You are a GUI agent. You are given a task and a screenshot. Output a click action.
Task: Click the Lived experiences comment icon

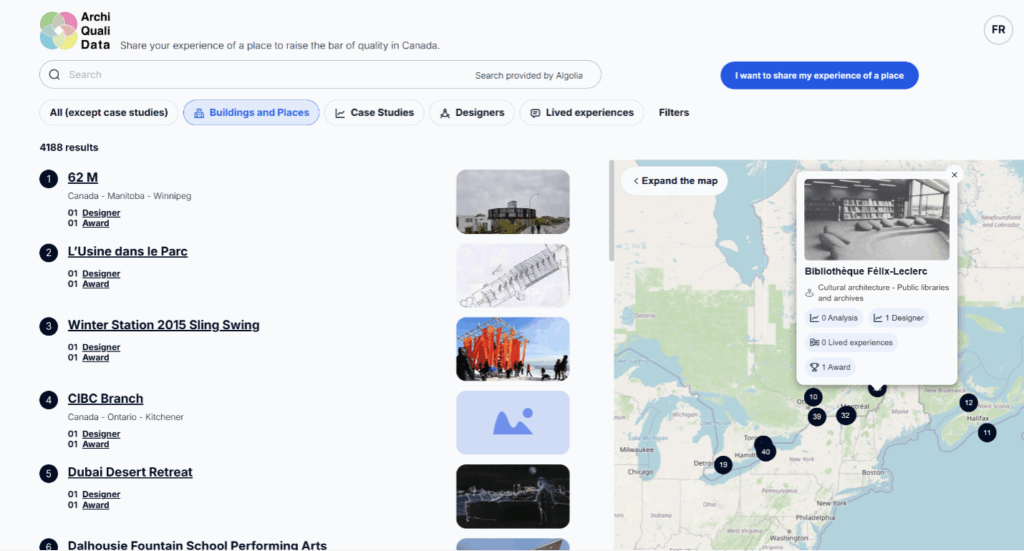coord(535,113)
